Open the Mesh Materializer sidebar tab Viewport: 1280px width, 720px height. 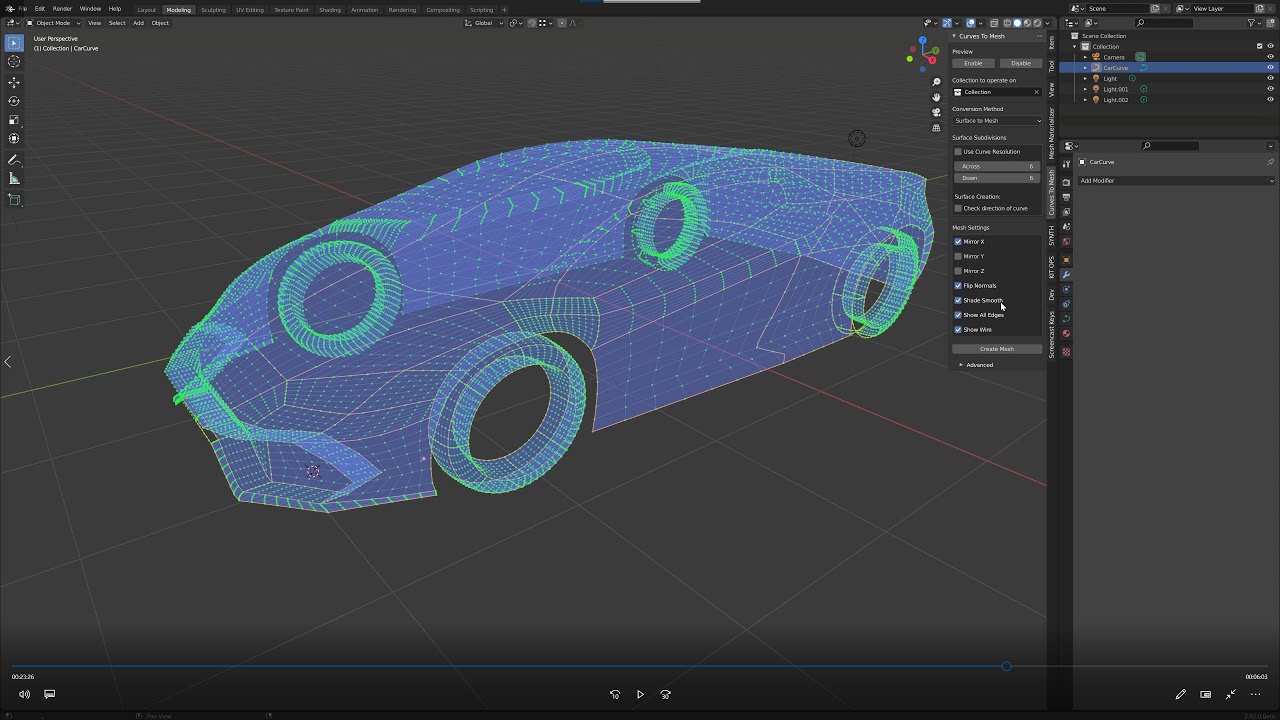(1051, 134)
